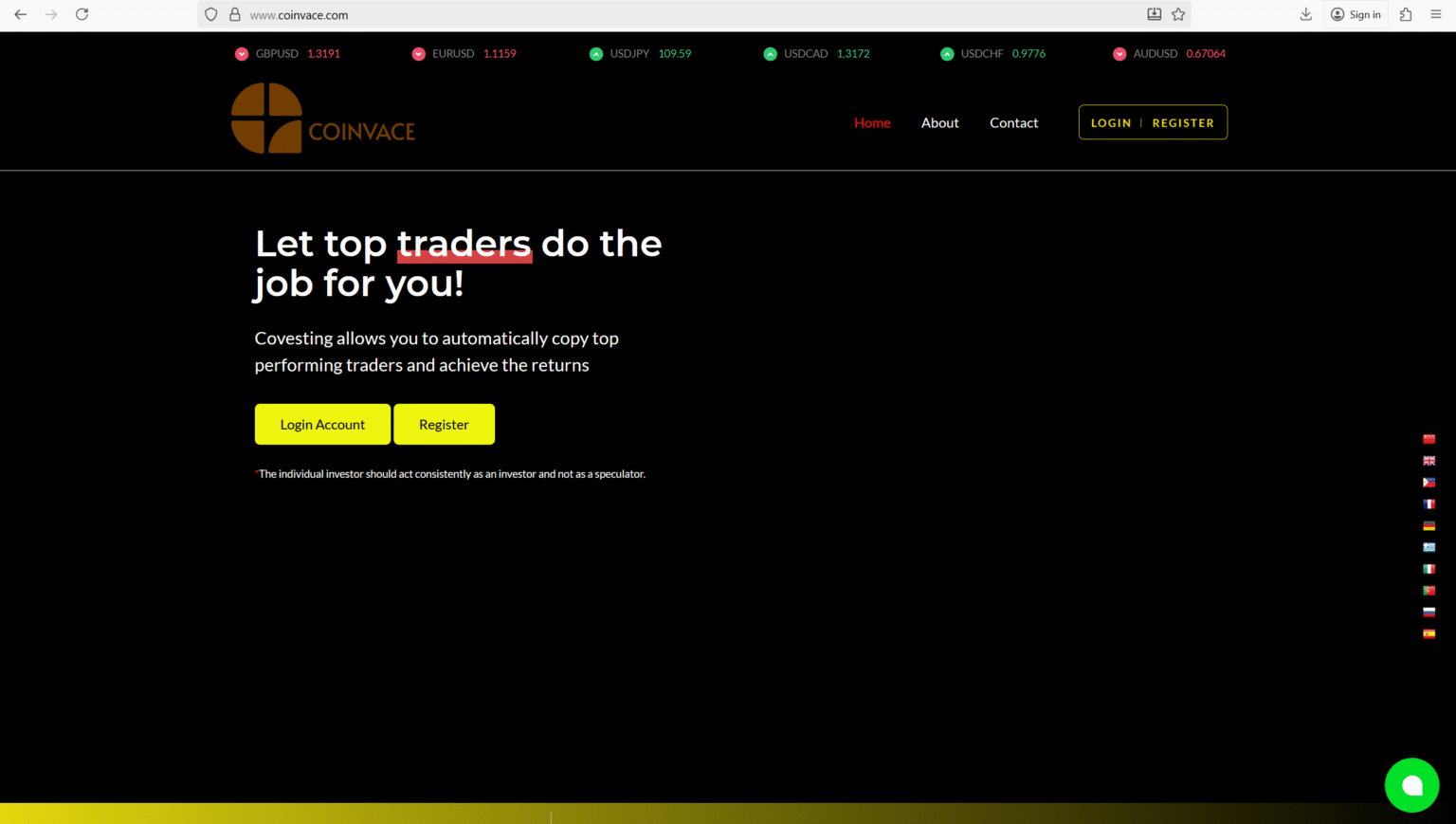This screenshot has height=824, width=1456.
Task: Open the Firefox downloads panel
Action: coord(1305,14)
